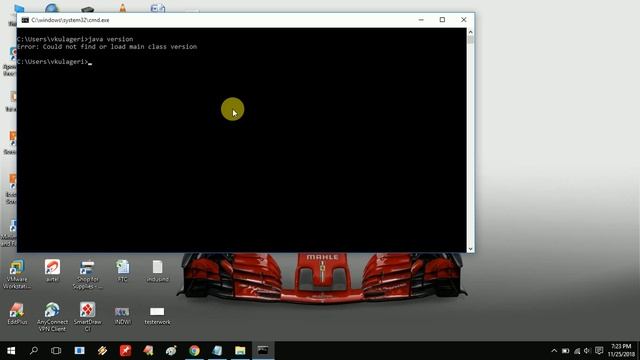This screenshot has height=360, width=640.
Task: Open the blue window app on the taskbar
Action: (80, 351)
